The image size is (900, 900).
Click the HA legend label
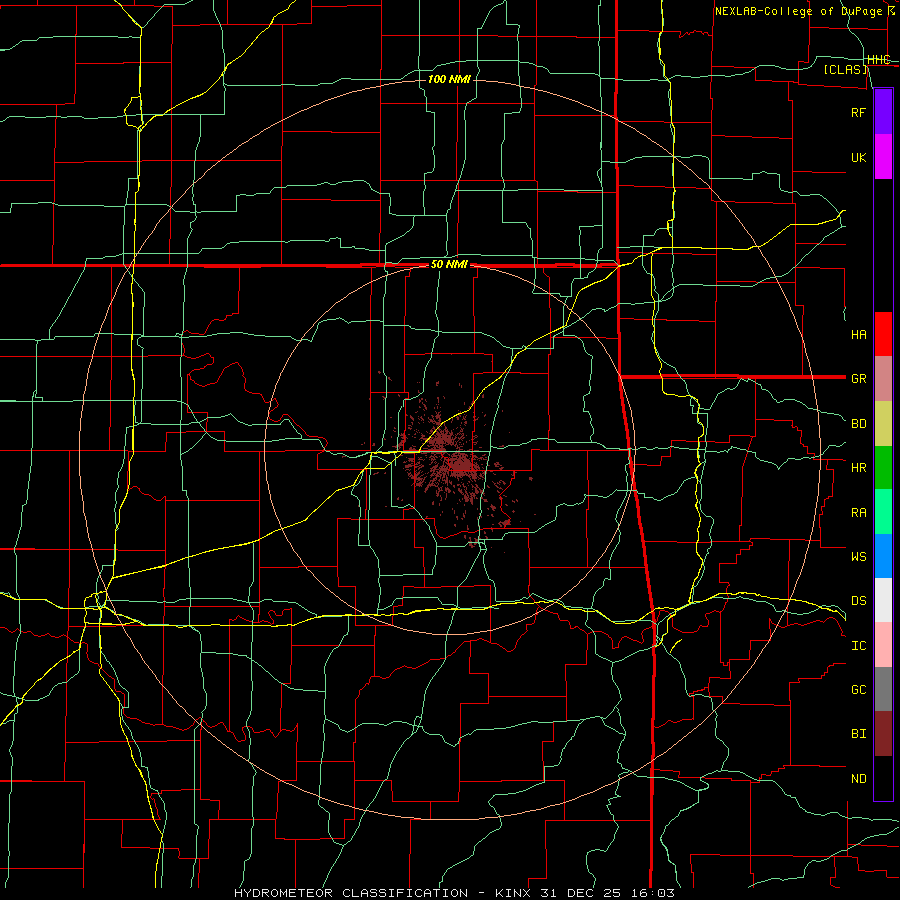[858, 334]
